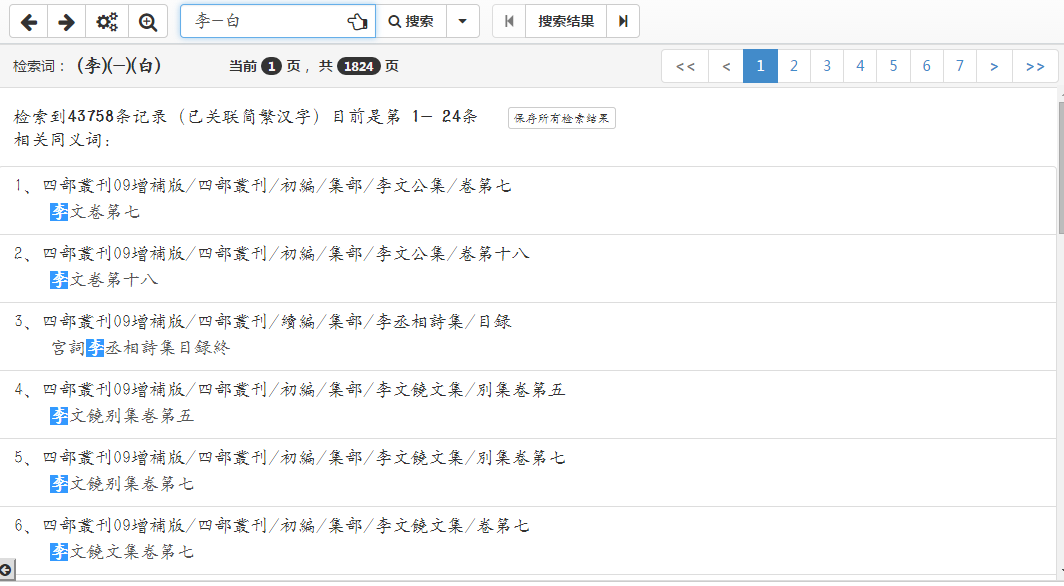
Task: Save all results with 保存所有检索结果
Action: pyautogui.click(x=561, y=118)
